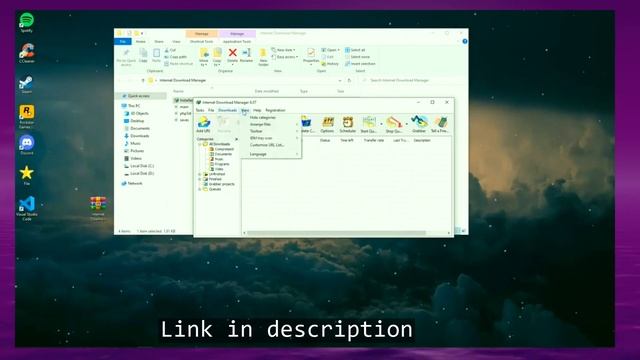Viewport: 640px width, 360px height.
Task: Open Spotify desktop shortcut
Action: [27, 22]
